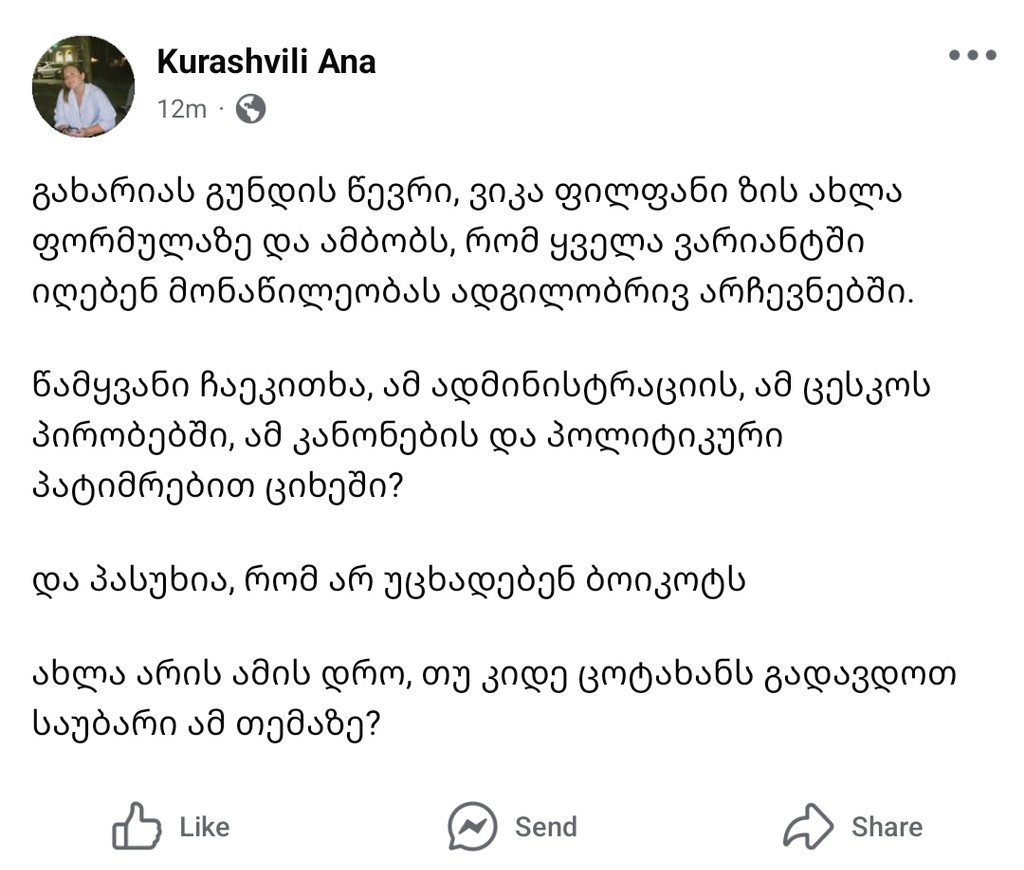1024x870 pixels.
Task: Click the final paragraph starting with ახლა არის
Action: (x=494, y=700)
